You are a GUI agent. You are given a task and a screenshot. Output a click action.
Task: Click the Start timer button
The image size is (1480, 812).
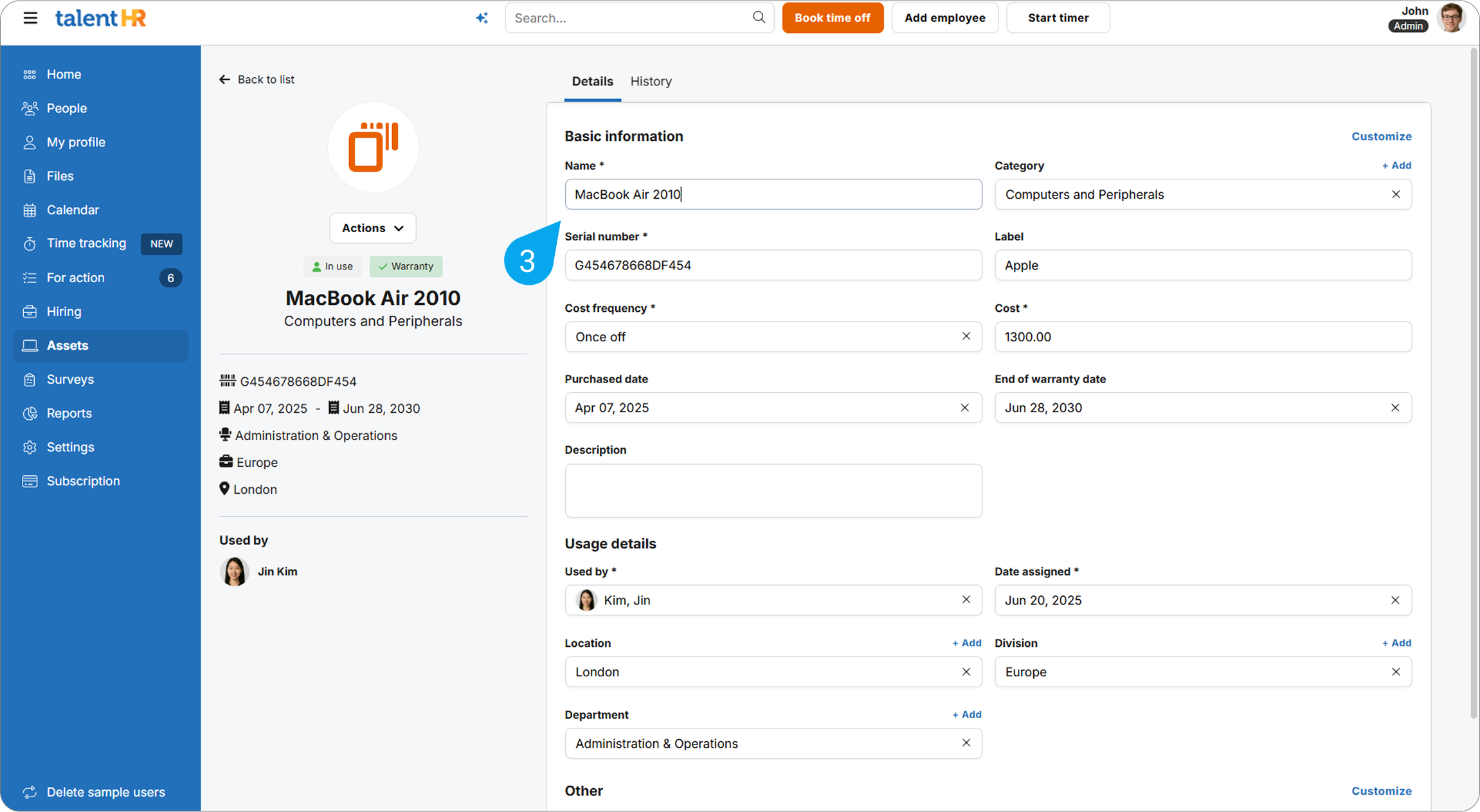click(x=1058, y=18)
